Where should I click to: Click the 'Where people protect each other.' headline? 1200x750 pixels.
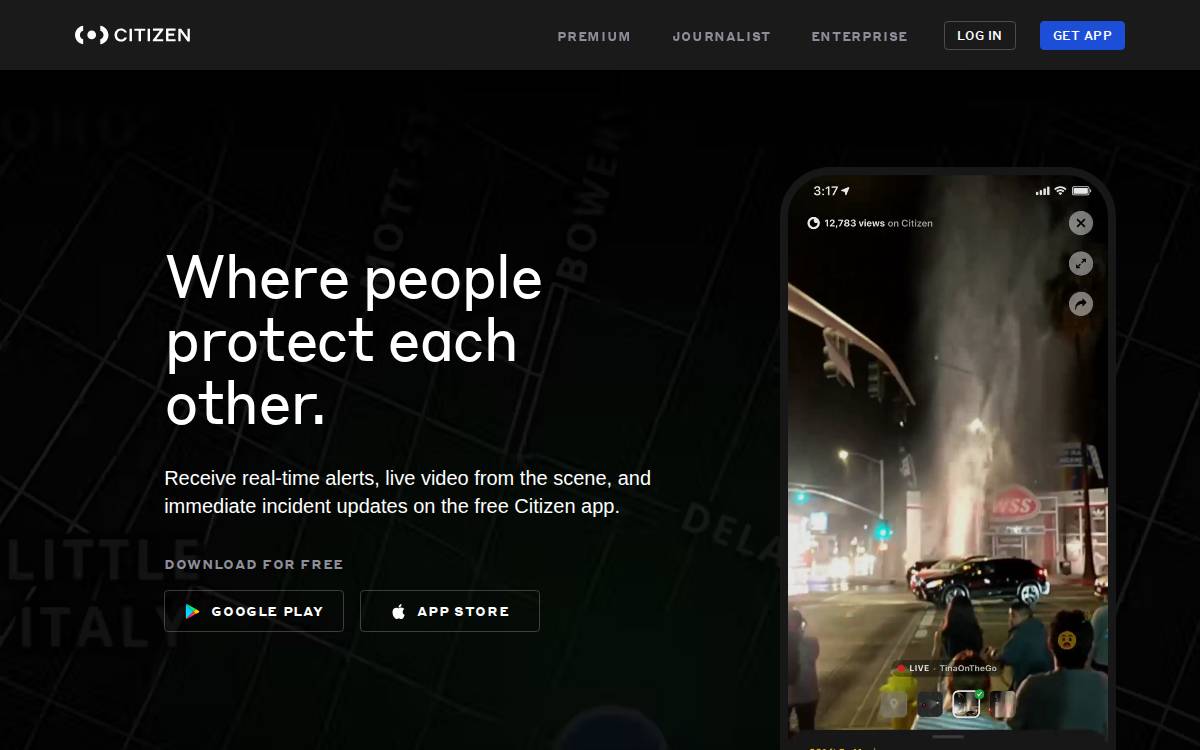354,341
